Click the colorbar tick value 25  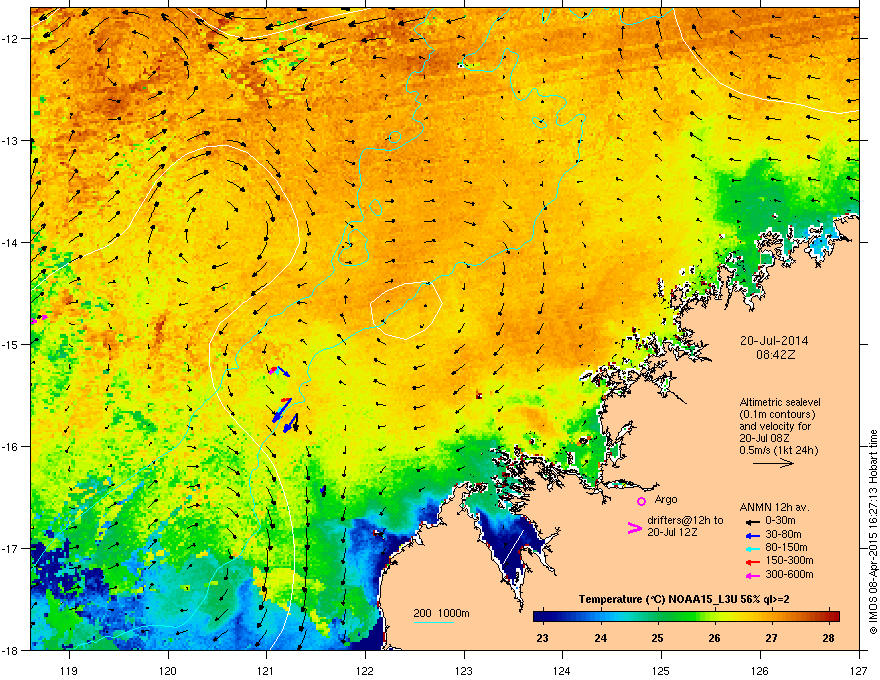pyautogui.click(x=657, y=638)
